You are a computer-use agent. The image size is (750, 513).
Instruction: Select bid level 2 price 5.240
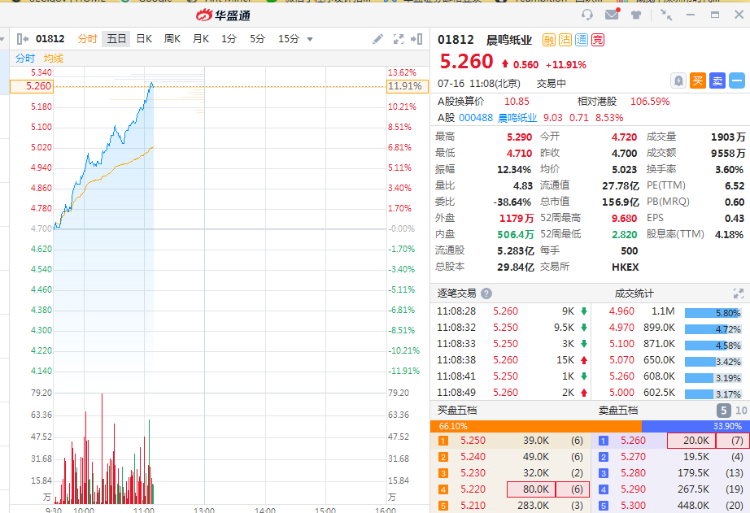pos(473,457)
